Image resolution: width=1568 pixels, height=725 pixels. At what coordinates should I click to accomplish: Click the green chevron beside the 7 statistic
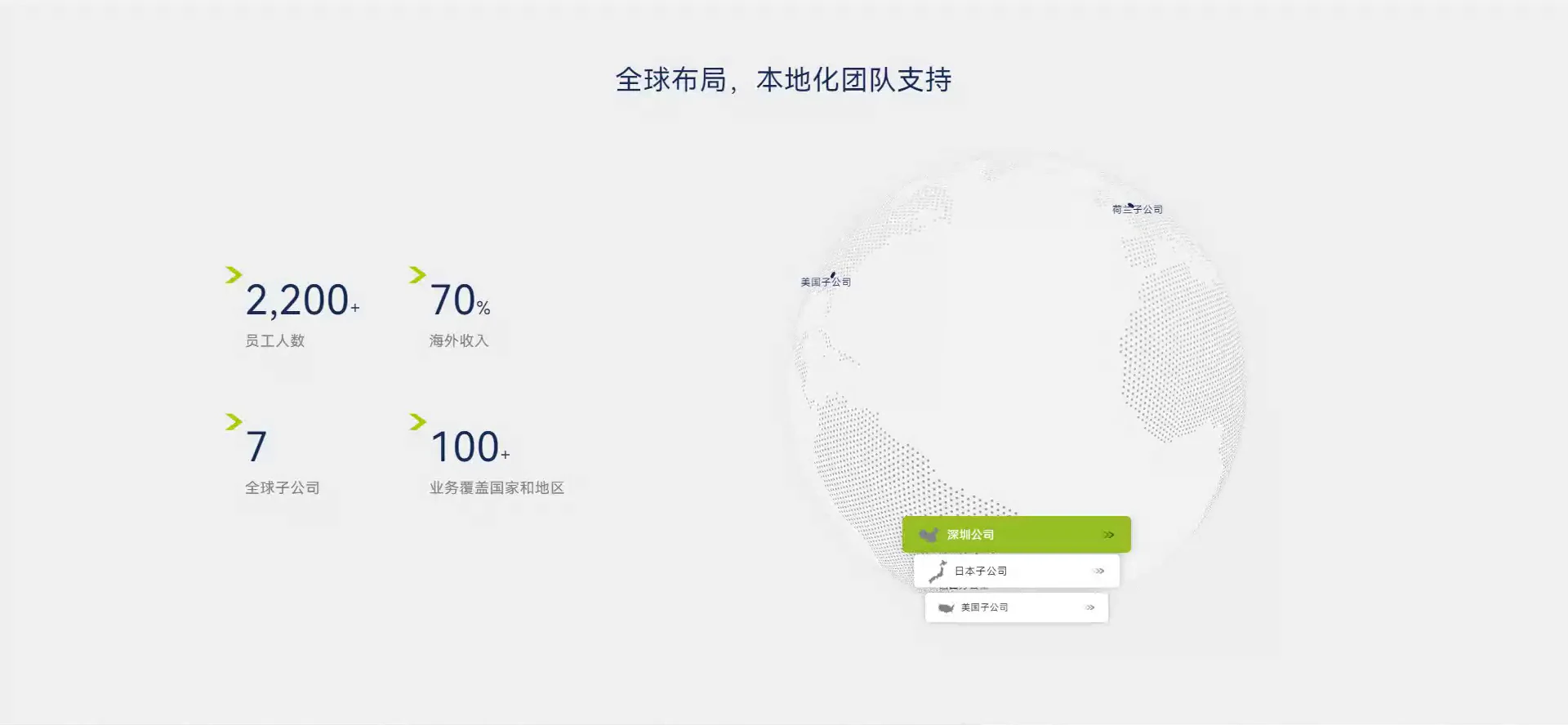(x=234, y=422)
